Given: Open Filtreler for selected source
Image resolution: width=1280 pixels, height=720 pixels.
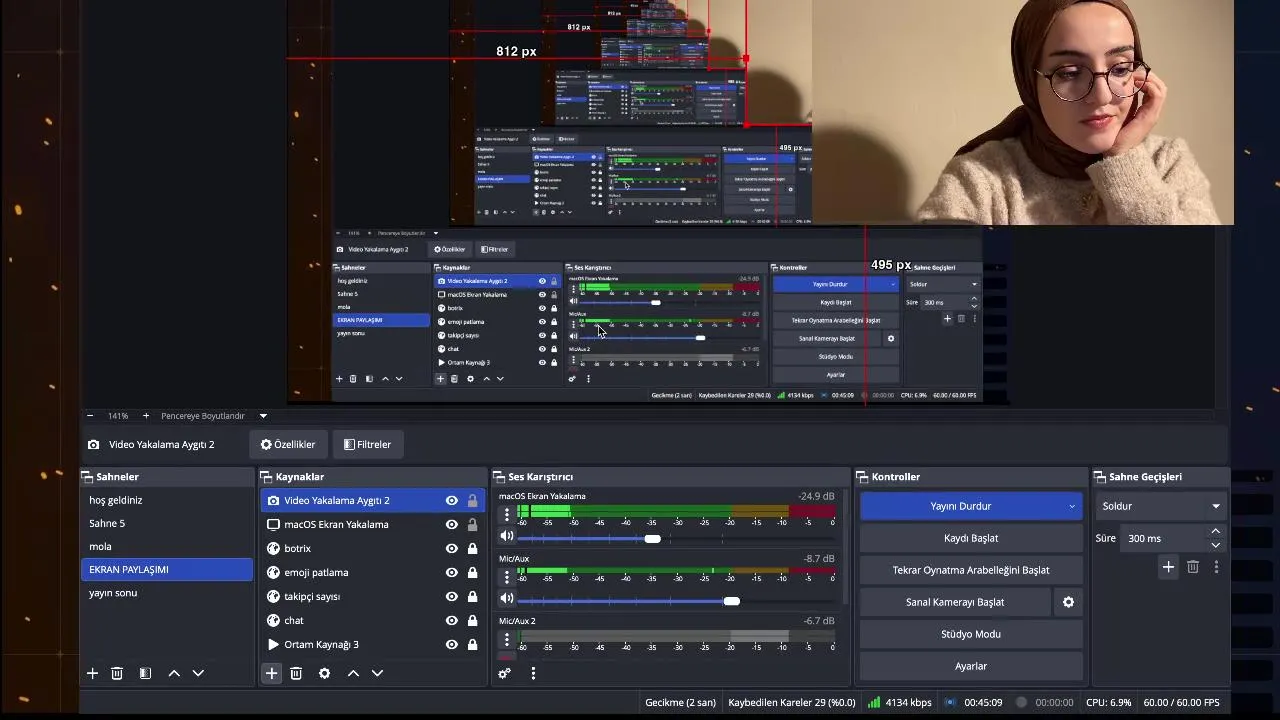Looking at the screenshot, I should (367, 445).
